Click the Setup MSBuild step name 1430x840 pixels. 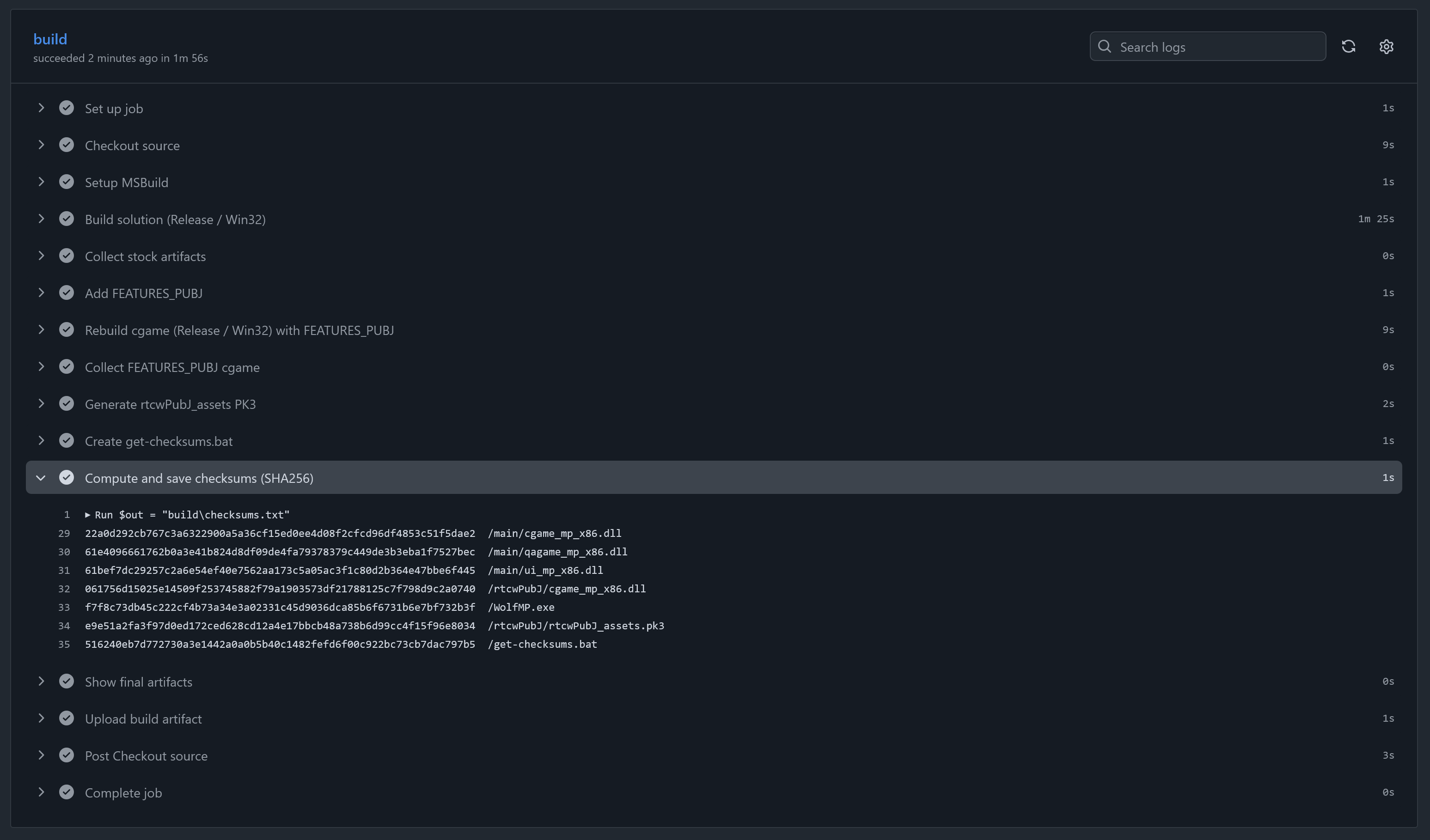tap(127, 182)
